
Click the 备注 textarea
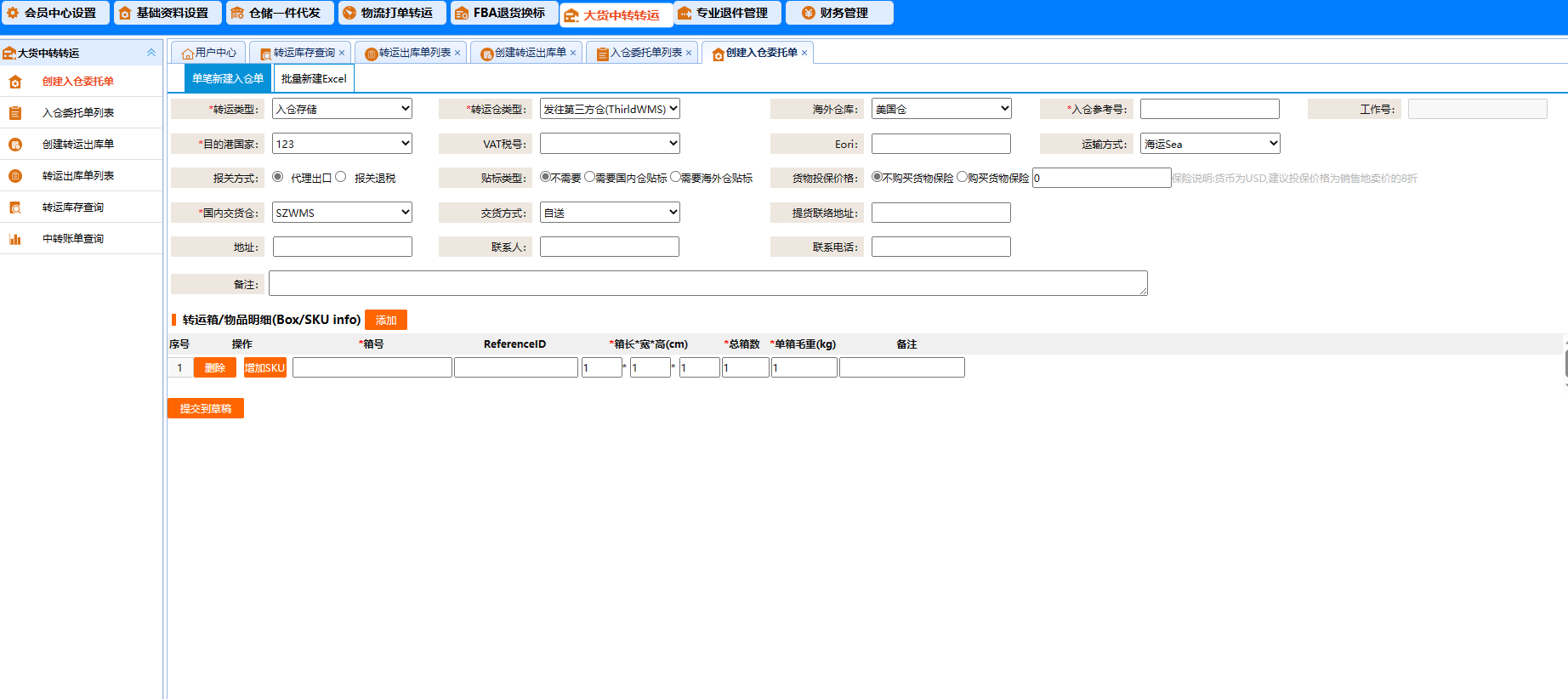pyautogui.click(x=708, y=283)
